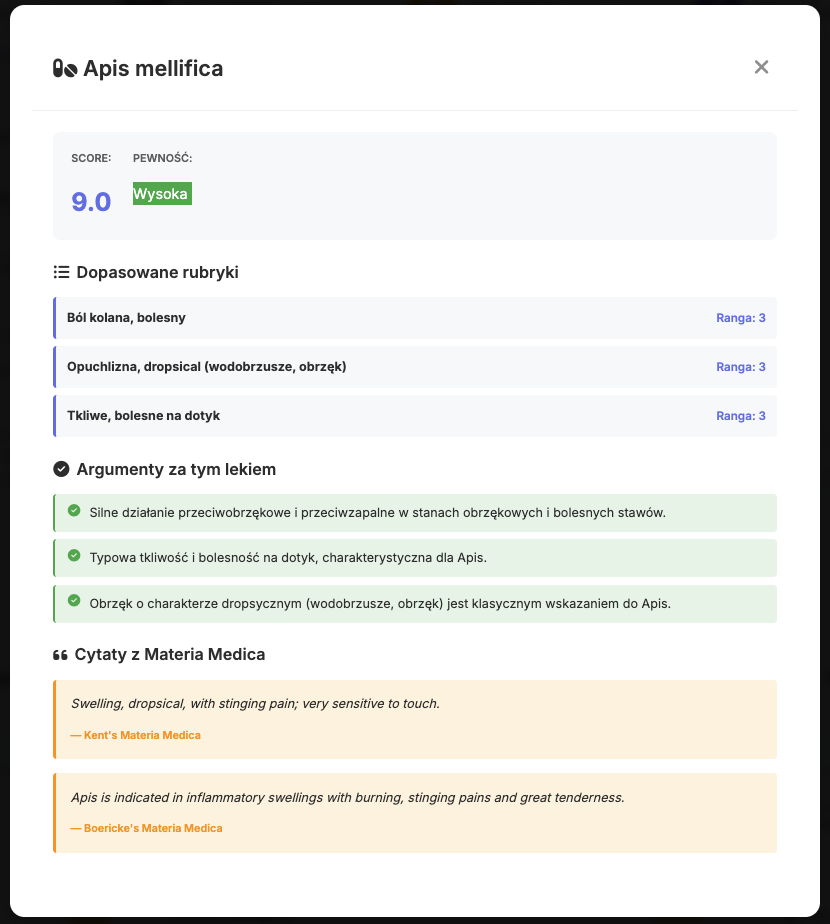
Task: Click green check icon for Typowa tkliwość argument
Action: (74, 555)
